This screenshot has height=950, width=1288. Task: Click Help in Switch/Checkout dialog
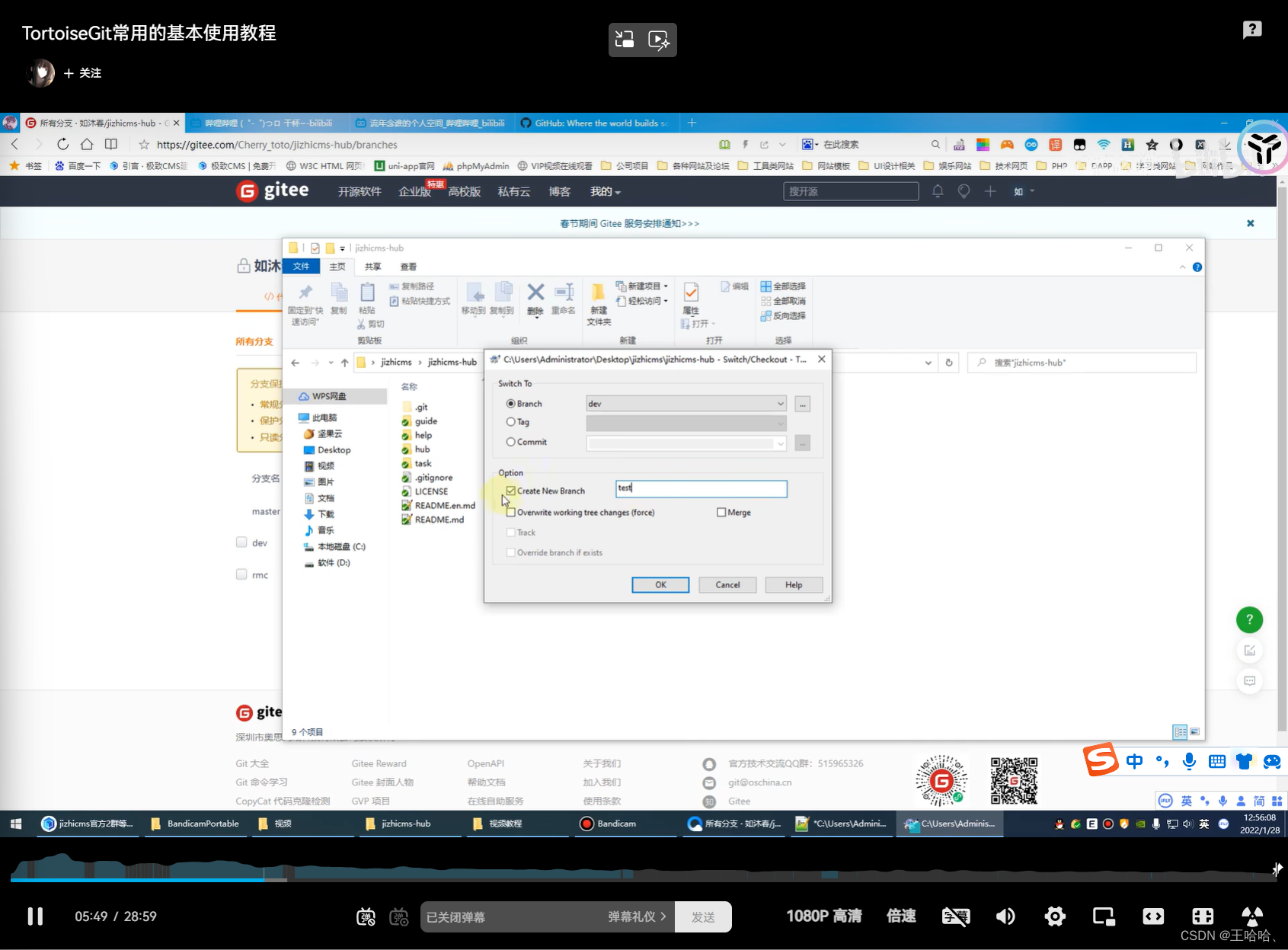pos(794,585)
